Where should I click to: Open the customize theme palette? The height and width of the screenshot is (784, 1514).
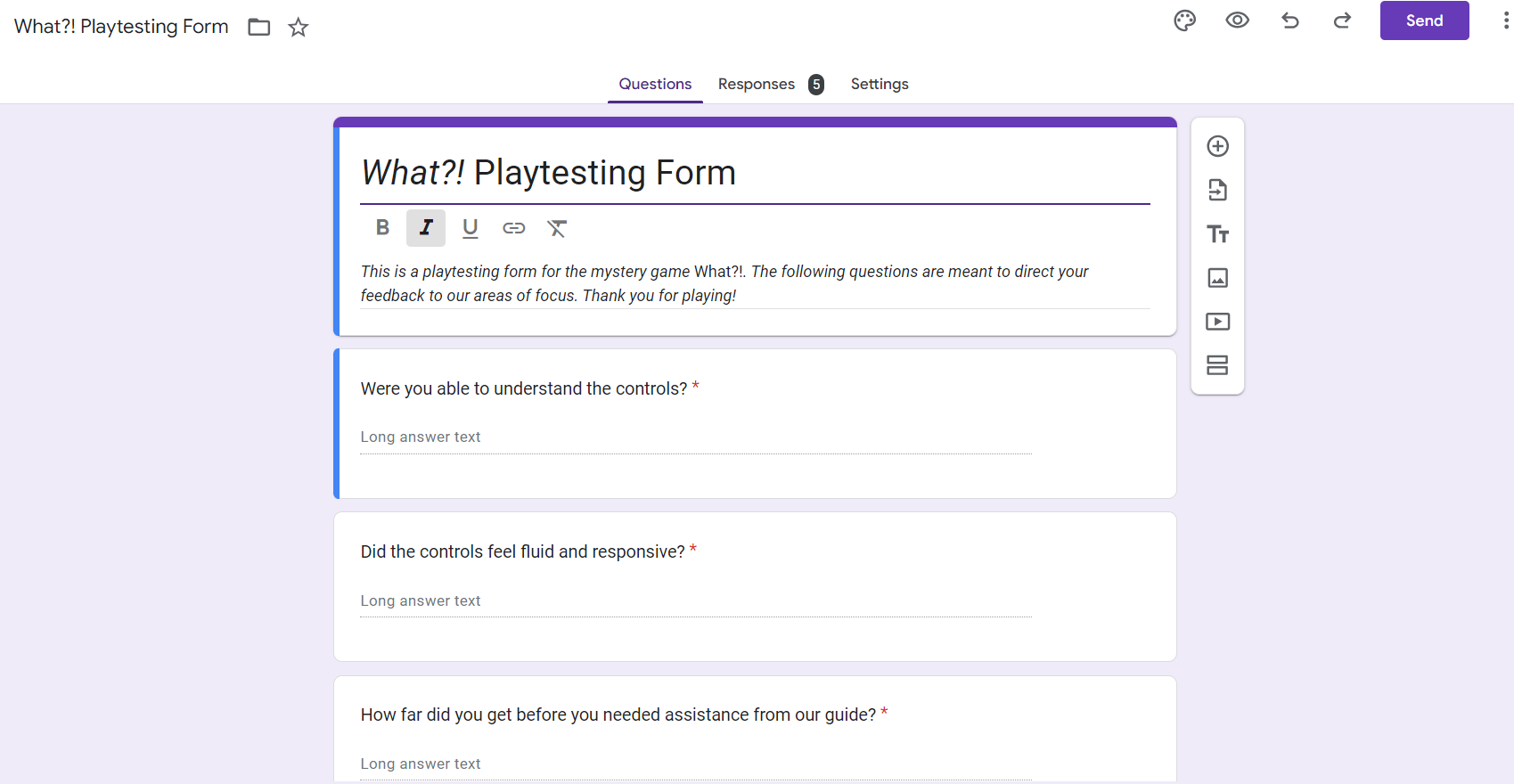click(1184, 20)
